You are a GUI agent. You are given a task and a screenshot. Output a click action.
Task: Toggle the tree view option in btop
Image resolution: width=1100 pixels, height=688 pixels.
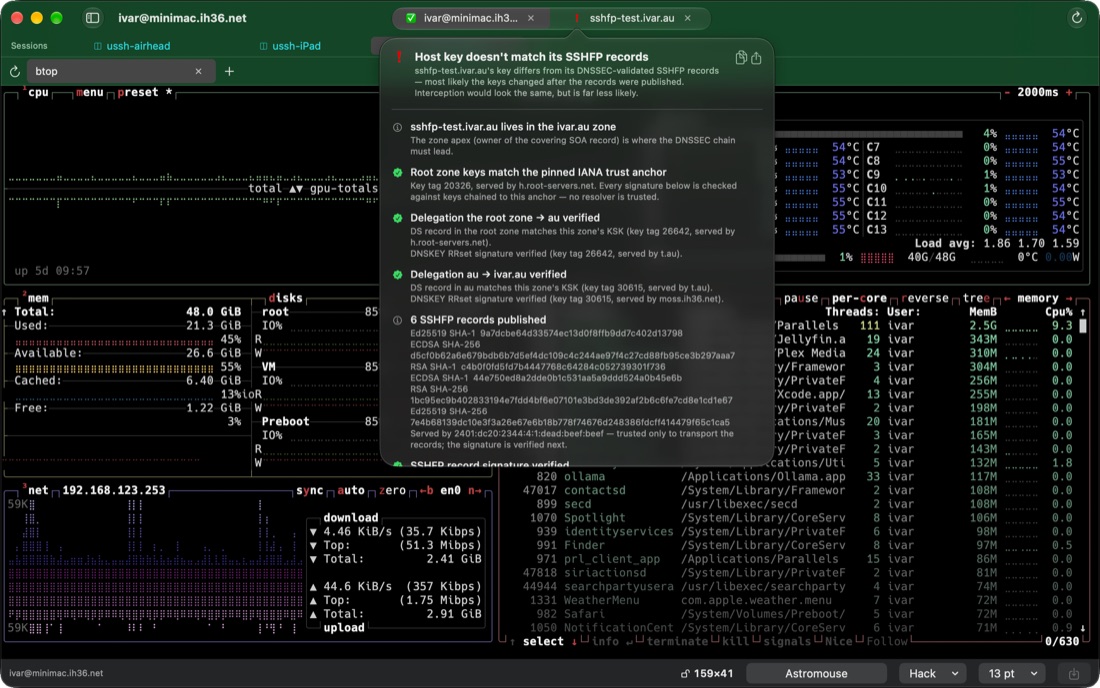click(x=976, y=298)
